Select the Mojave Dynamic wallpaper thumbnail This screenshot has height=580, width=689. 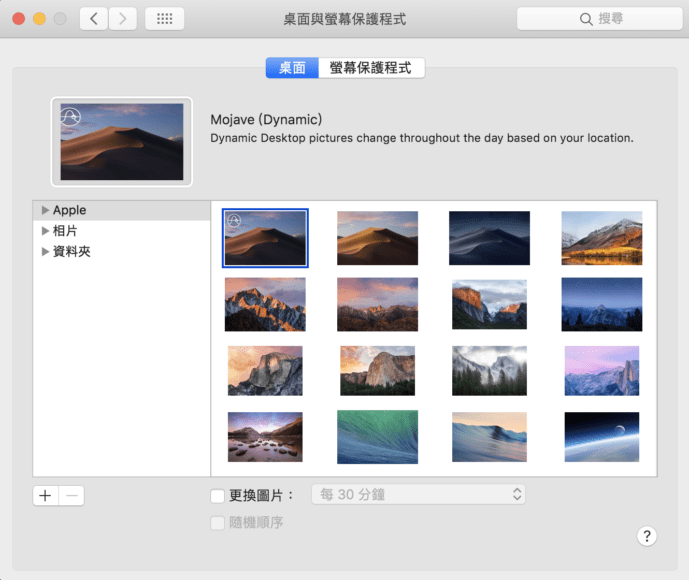265,238
